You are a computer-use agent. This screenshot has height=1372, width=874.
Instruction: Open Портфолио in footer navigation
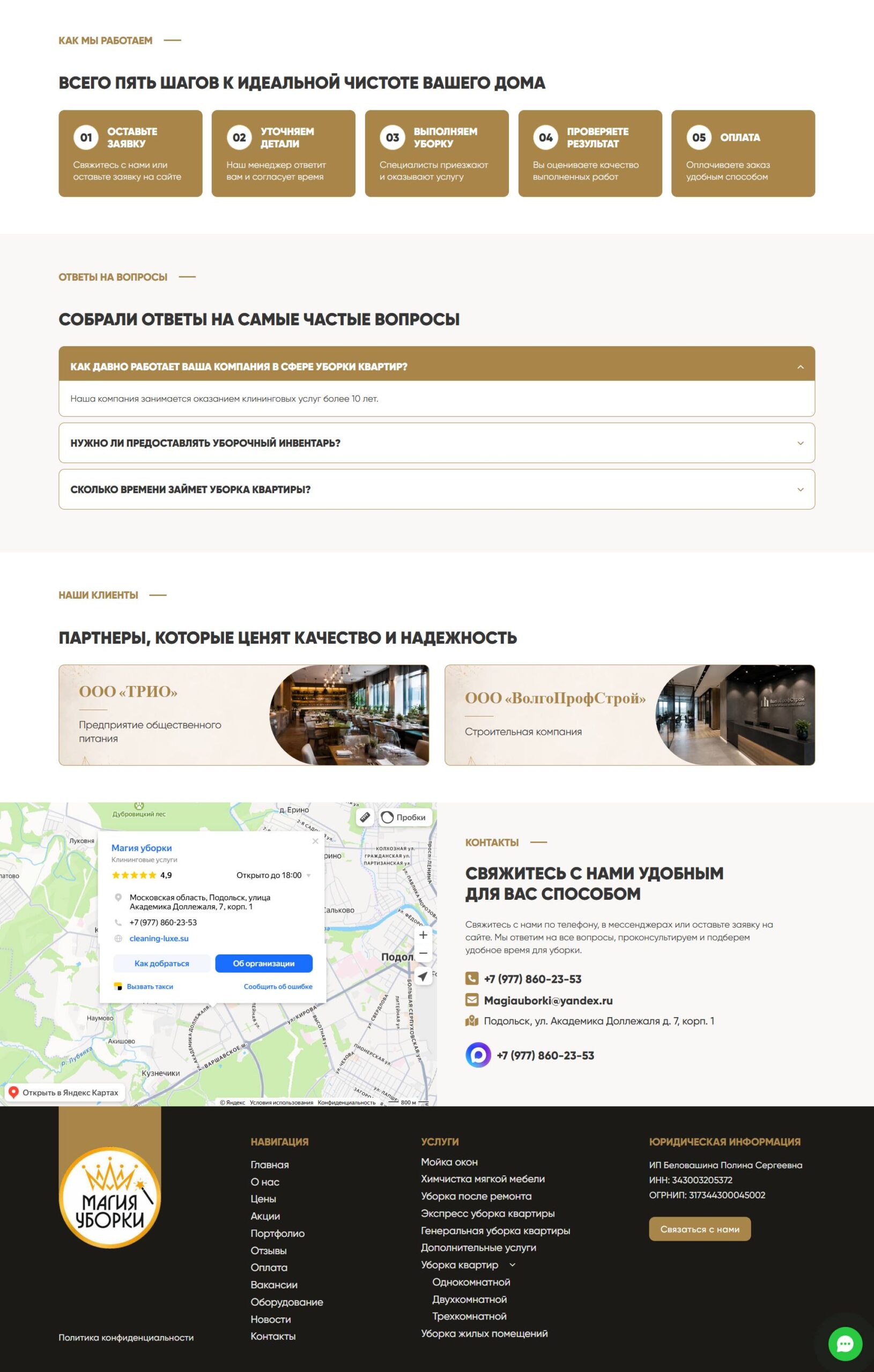pos(278,1233)
